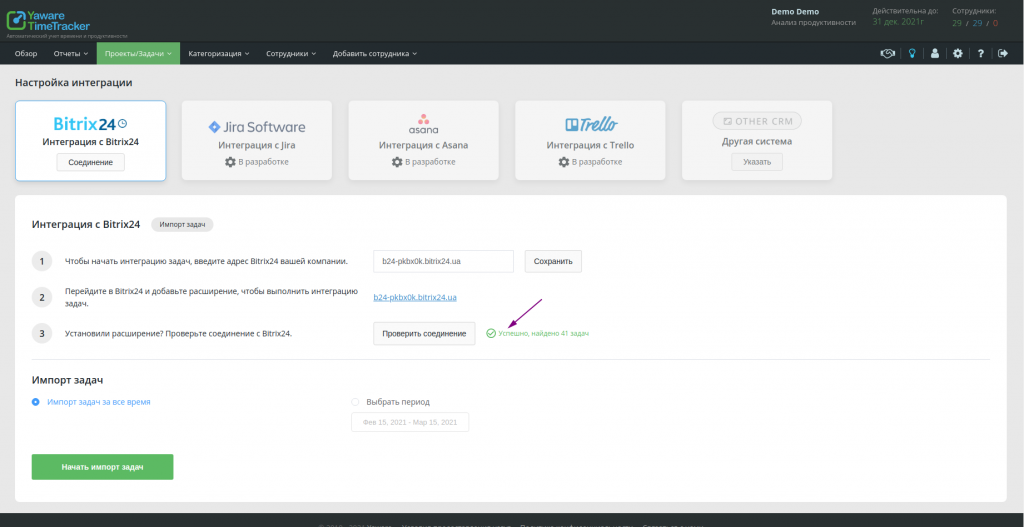The width and height of the screenshot is (1024, 527).
Task: Click the asana logo
Action: coord(423,123)
